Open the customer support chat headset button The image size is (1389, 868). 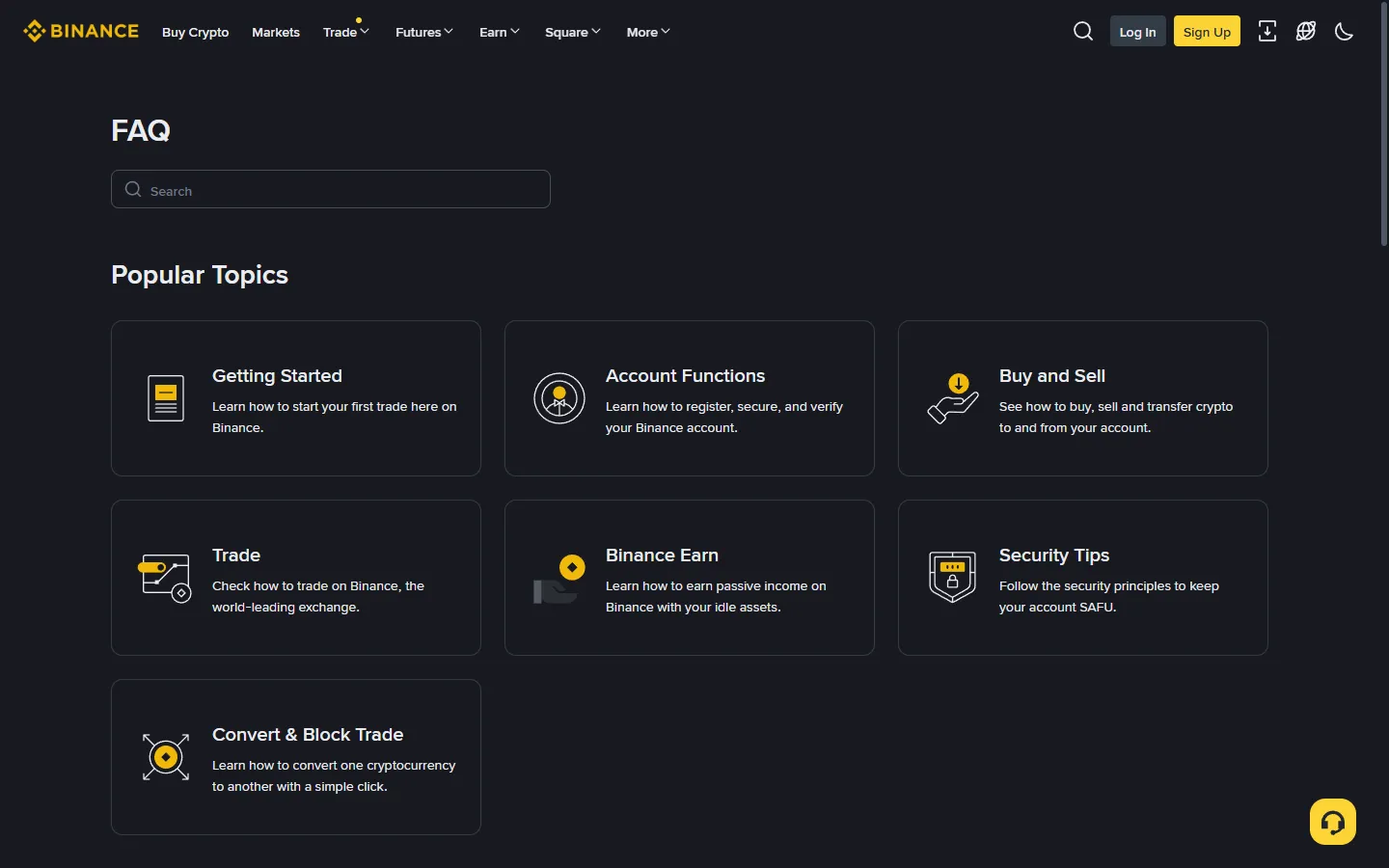1333,822
